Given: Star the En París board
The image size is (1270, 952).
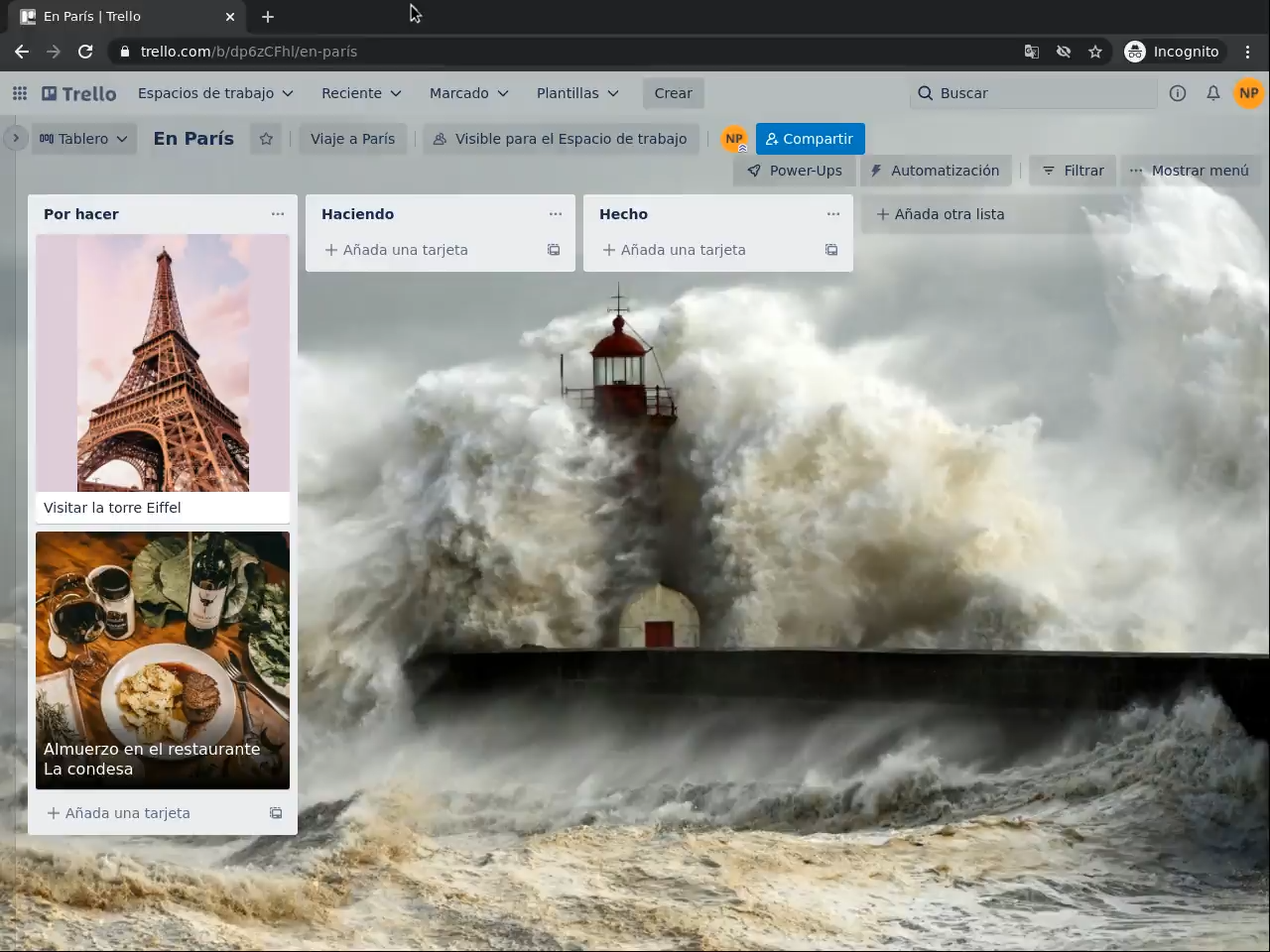Looking at the screenshot, I should 266,139.
